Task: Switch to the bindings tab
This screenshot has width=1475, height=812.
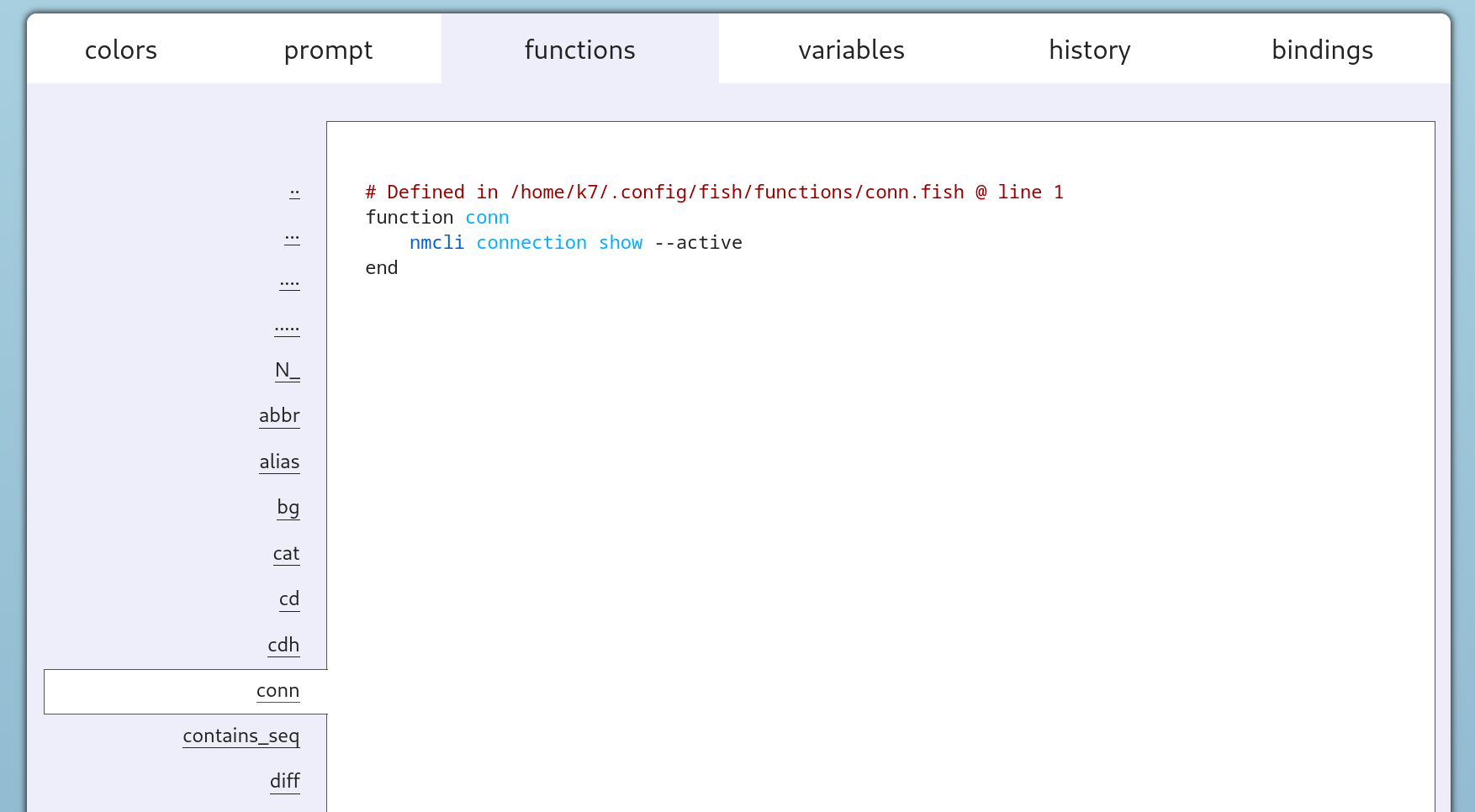Action: point(1322,50)
